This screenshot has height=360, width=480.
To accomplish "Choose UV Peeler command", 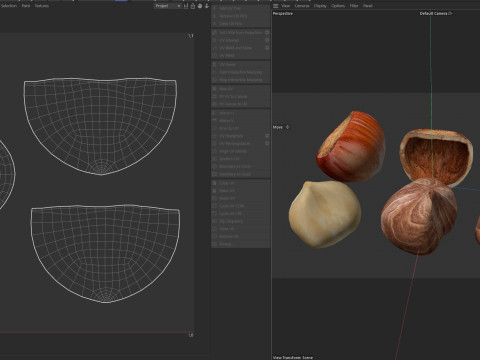I will pos(241,65).
